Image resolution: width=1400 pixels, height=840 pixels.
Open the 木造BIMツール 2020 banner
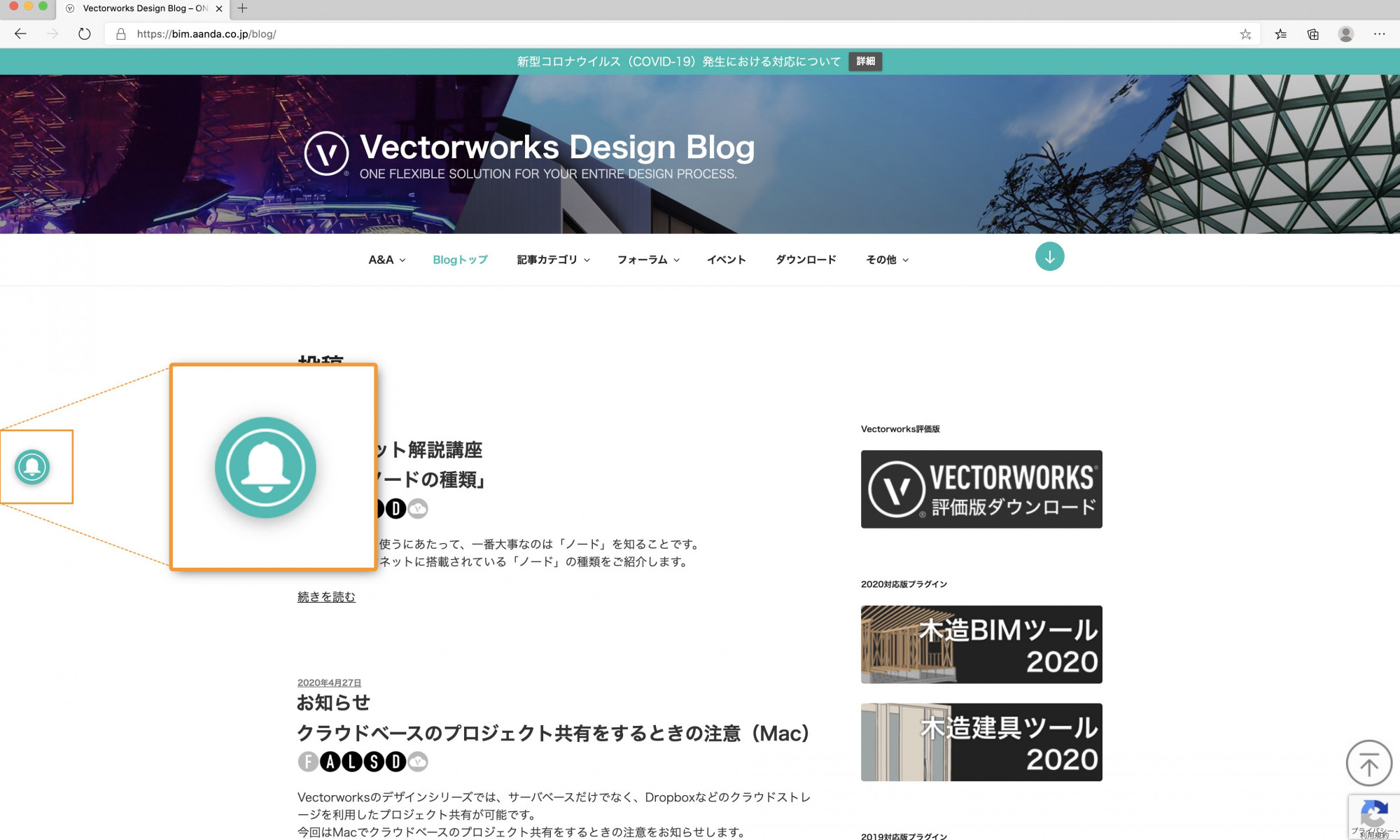[x=981, y=645]
